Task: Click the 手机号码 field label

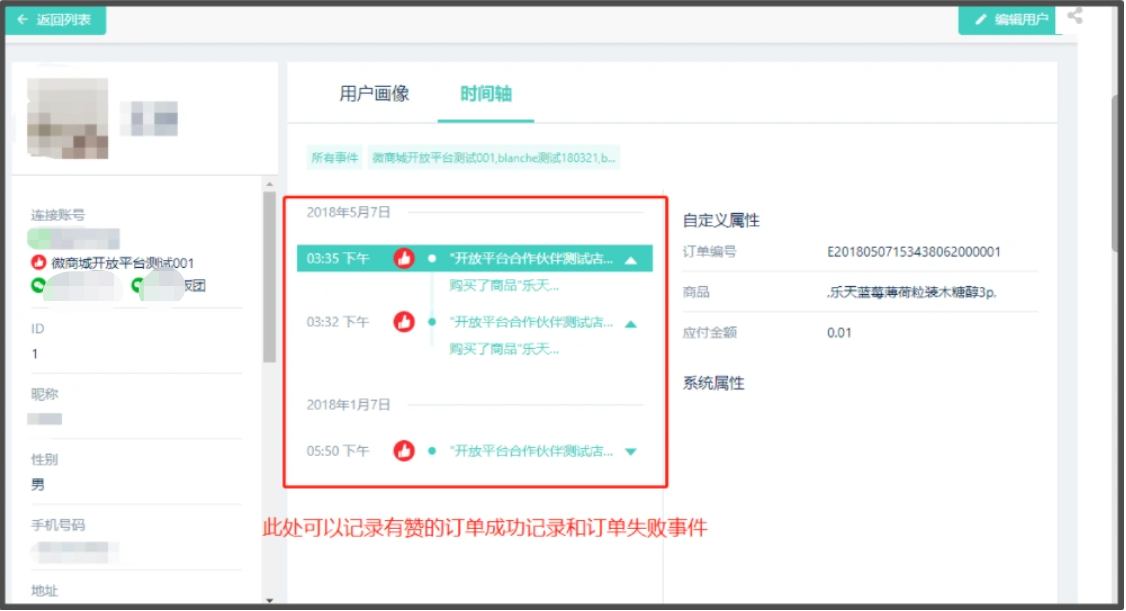Action: 57,526
